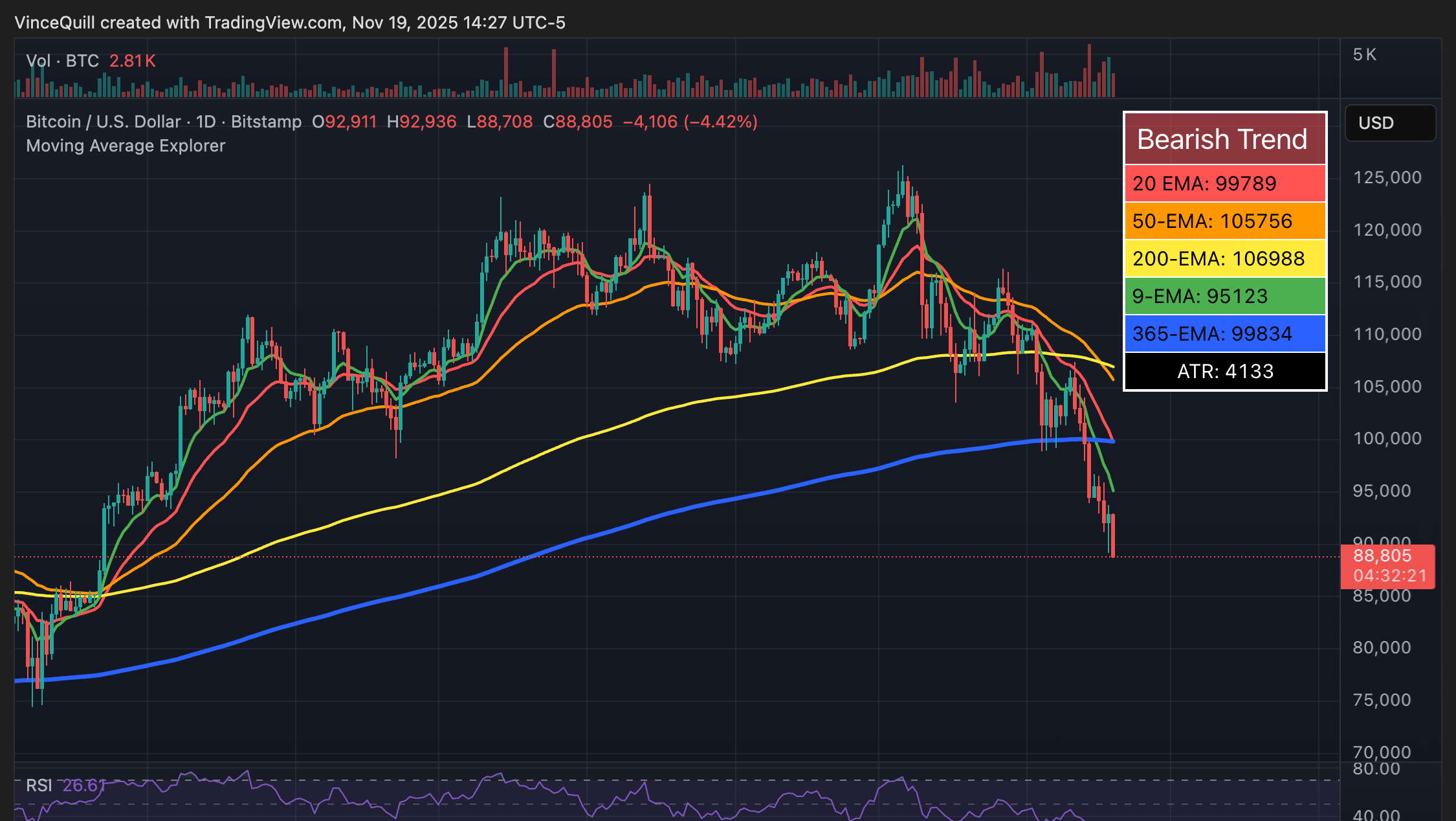Image resolution: width=1456 pixels, height=821 pixels.
Task: Click the VinceQuill TradingView.com header text
Action: (x=289, y=23)
